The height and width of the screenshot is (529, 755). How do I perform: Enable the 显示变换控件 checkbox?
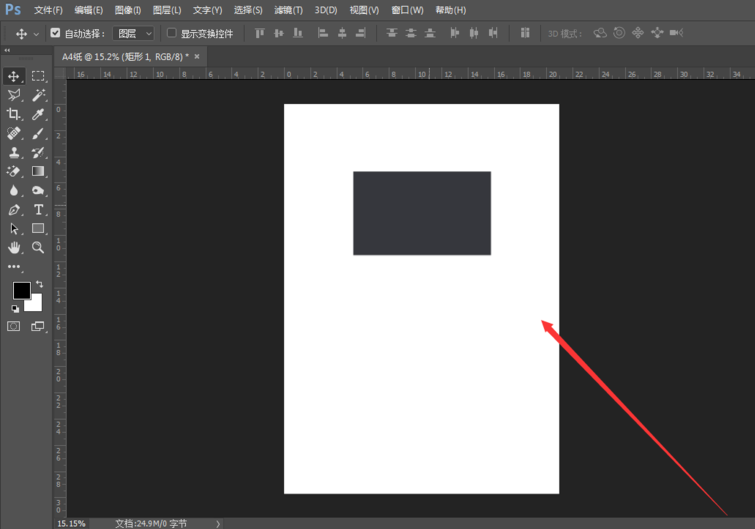click(172, 33)
